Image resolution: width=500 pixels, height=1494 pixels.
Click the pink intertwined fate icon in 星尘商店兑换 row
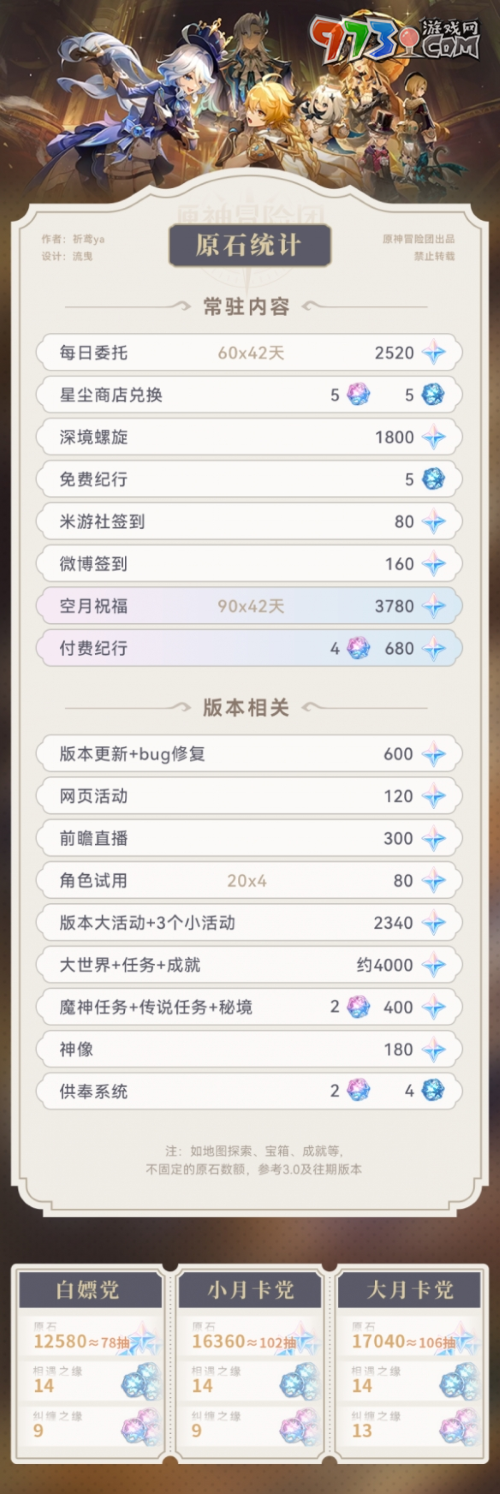358,395
